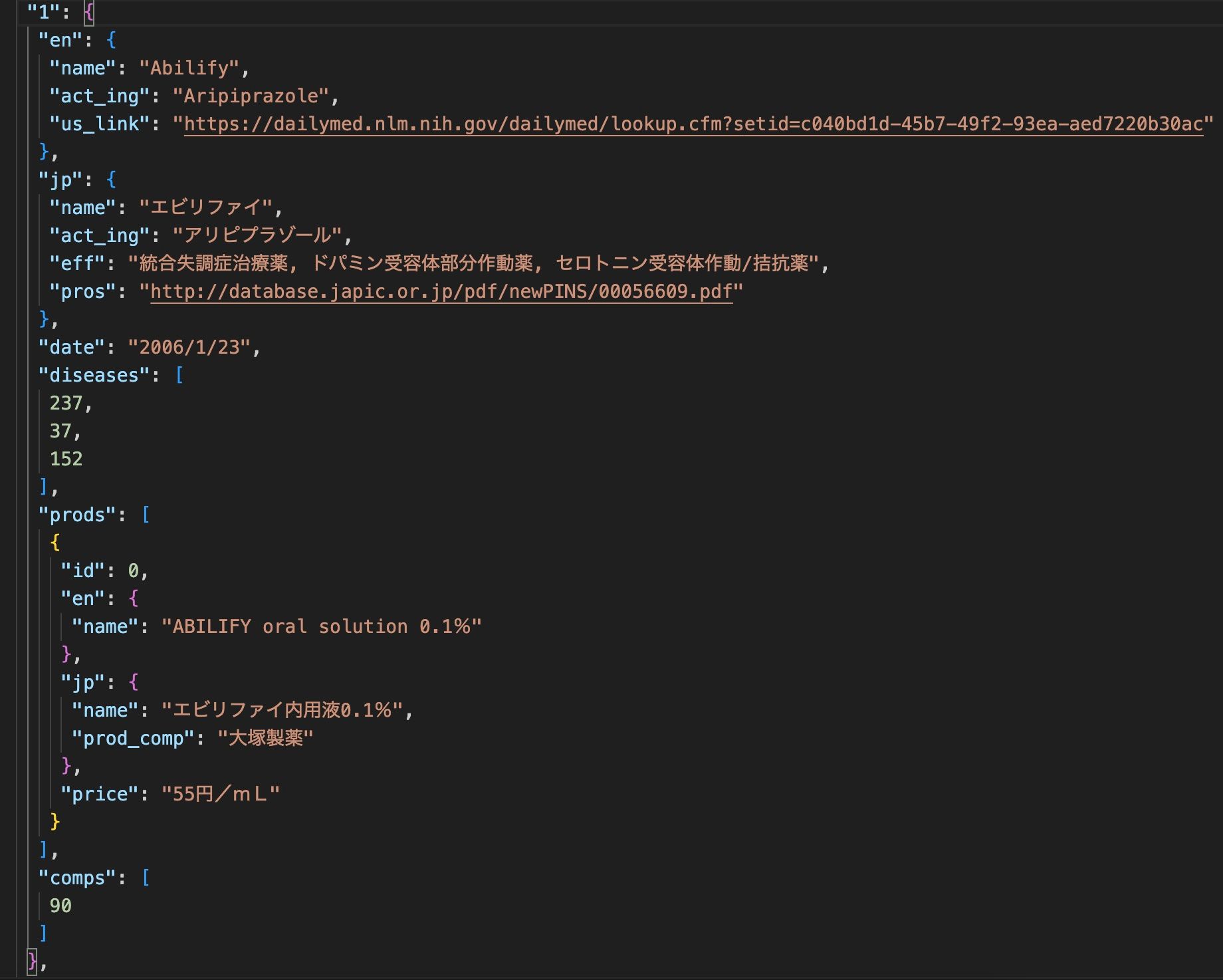1223x980 pixels.
Task: Click the opening bracket of "diseases" array
Action: click(x=179, y=376)
